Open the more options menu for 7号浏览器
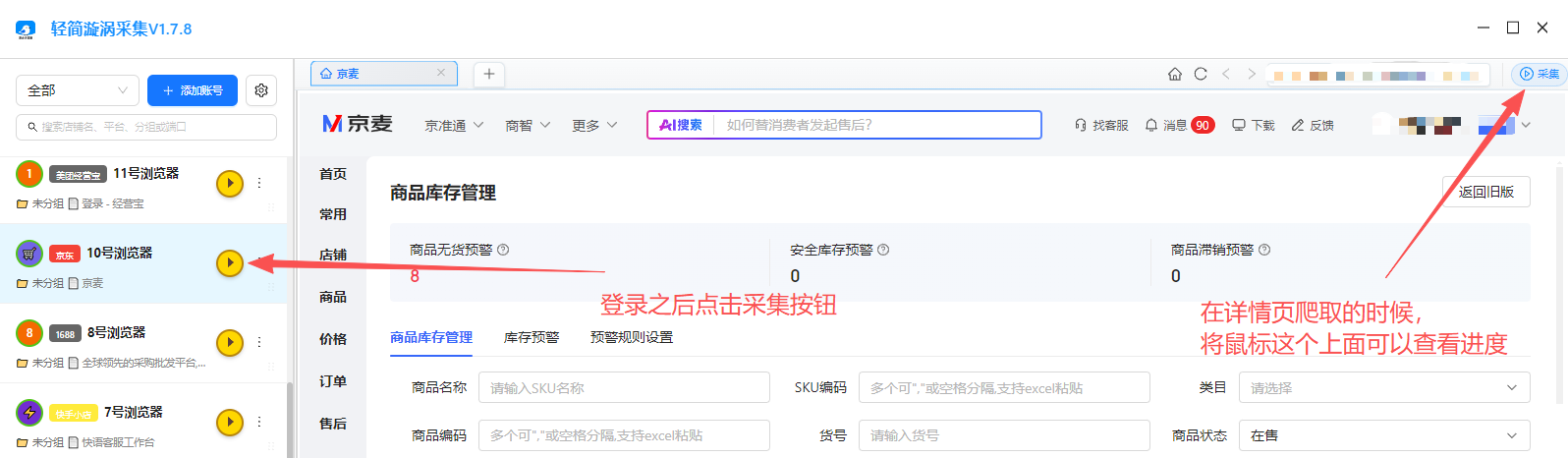This screenshot has width=1568, height=458. (259, 422)
